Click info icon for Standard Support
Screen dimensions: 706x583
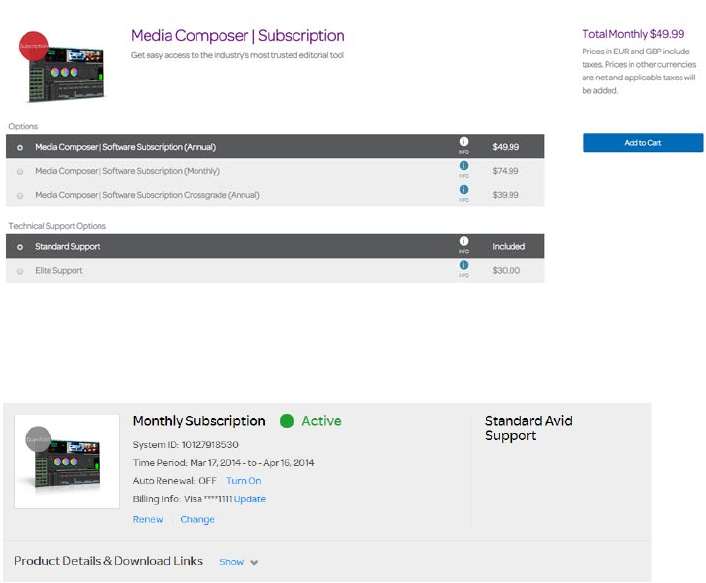click(464, 242)
